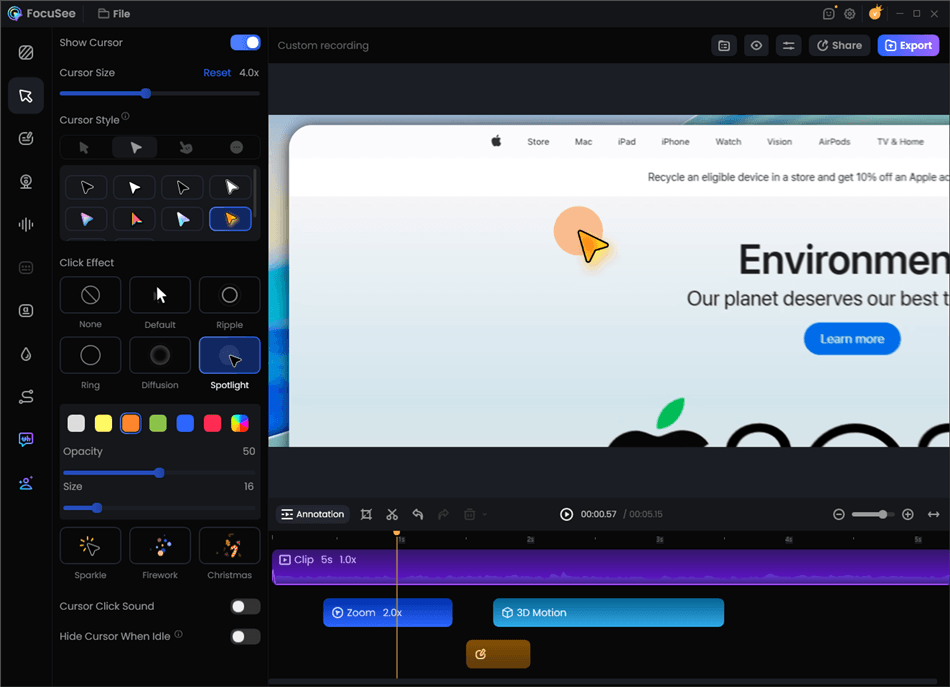This screenshot has width=950, height=687.
Task: Open the feedback icon in title bar
Action: (x=829, y=13)
